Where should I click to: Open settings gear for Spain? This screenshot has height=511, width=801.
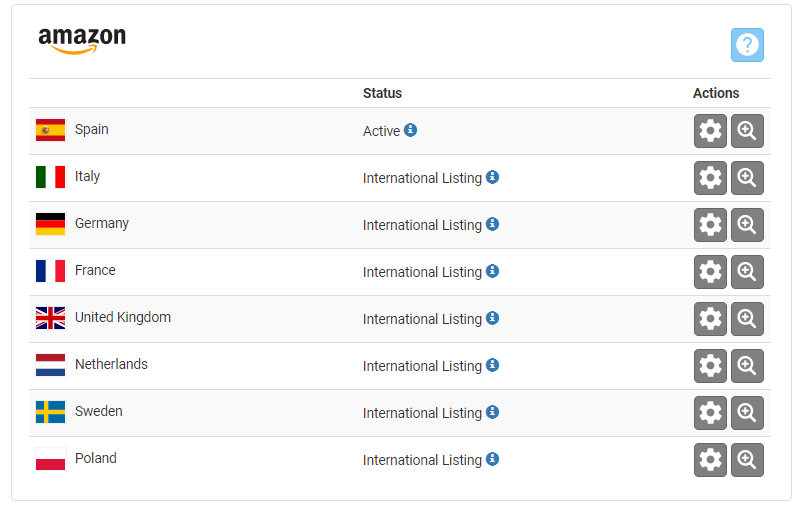tap(710, 131)
